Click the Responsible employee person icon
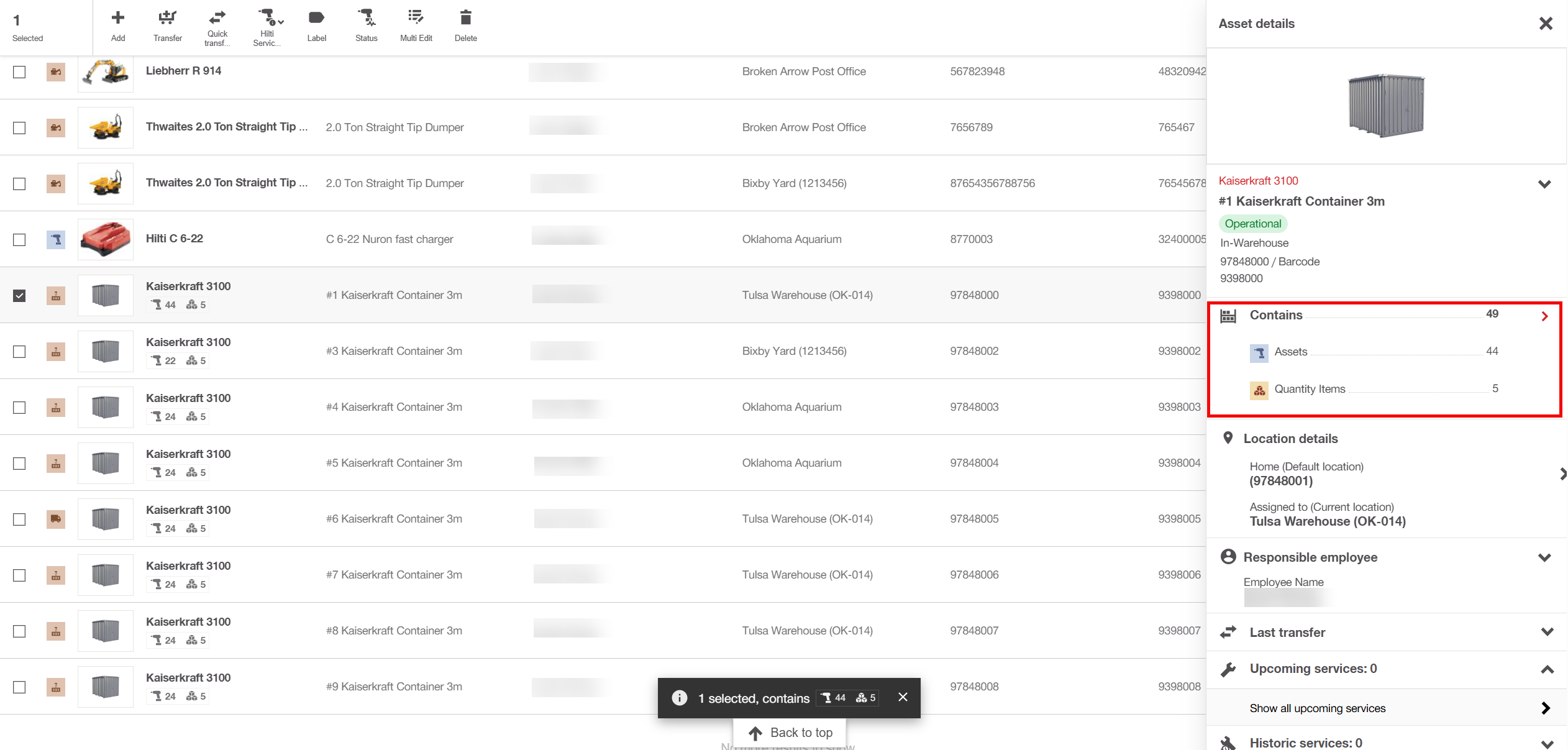 coord(1228,556)
